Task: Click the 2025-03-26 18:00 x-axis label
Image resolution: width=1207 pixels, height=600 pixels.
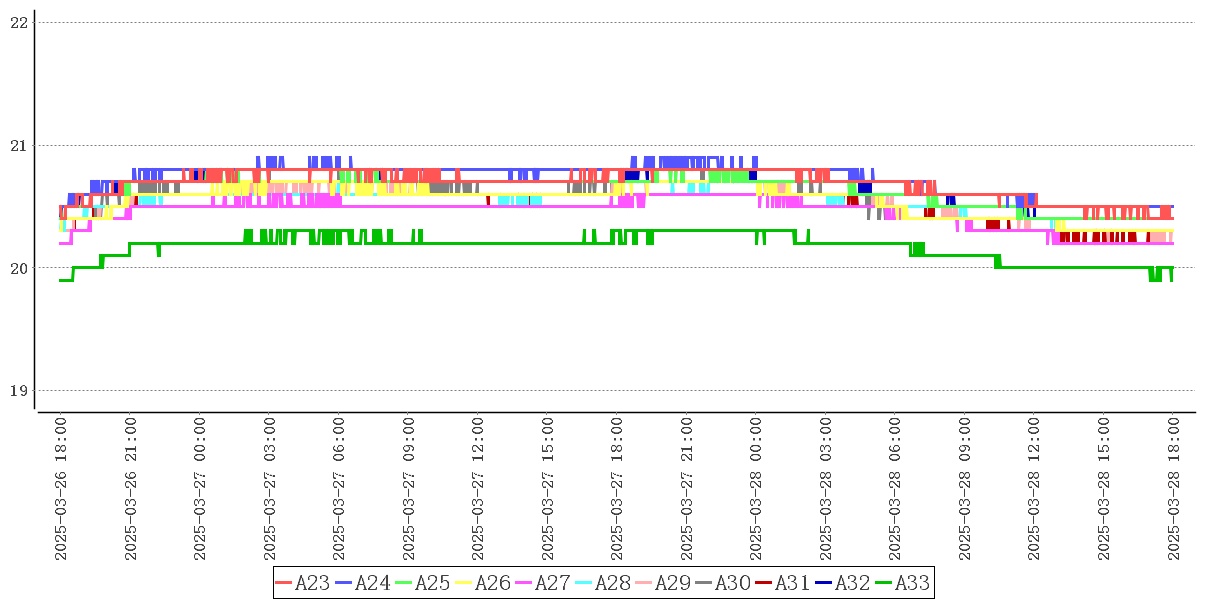Action: pyautogui.click(x=61, y=489)
